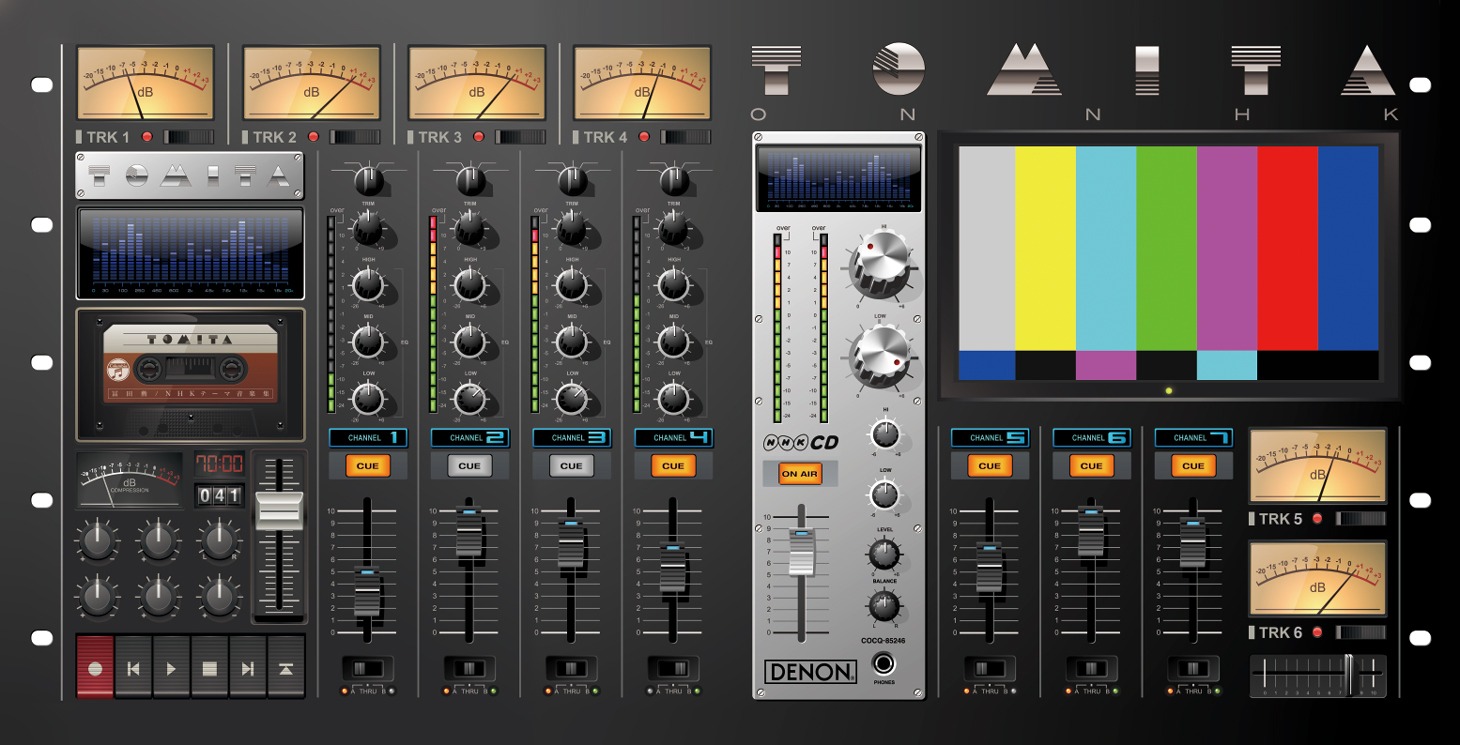Toggle the Channel 5 CUE button
Viewport: 1460px width, 745px height.
pyautogui.click(x=990, y=466)
